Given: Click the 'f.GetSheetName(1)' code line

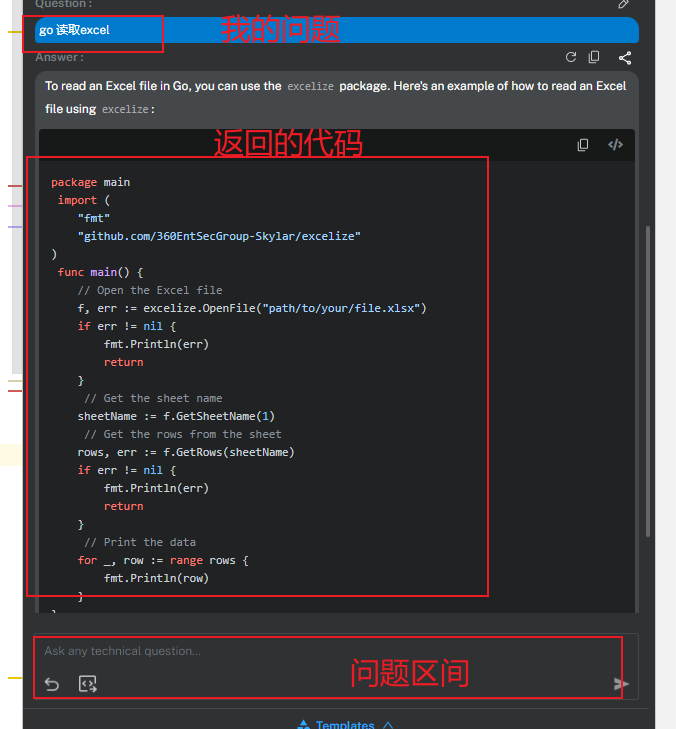Looking at the screenshot, I should [176, 416].
